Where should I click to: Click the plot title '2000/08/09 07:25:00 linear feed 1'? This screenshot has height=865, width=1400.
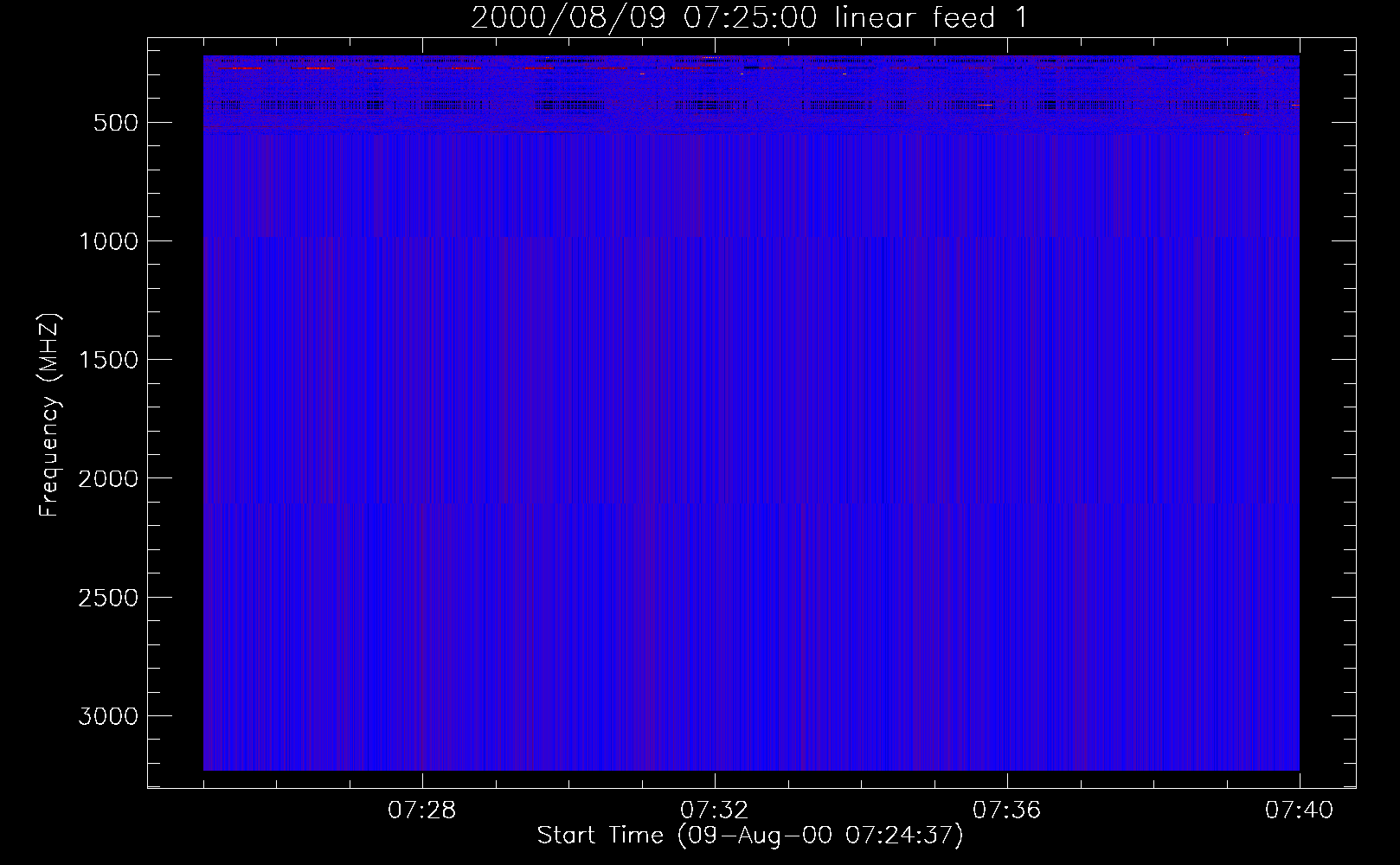(x=750, y=17)
